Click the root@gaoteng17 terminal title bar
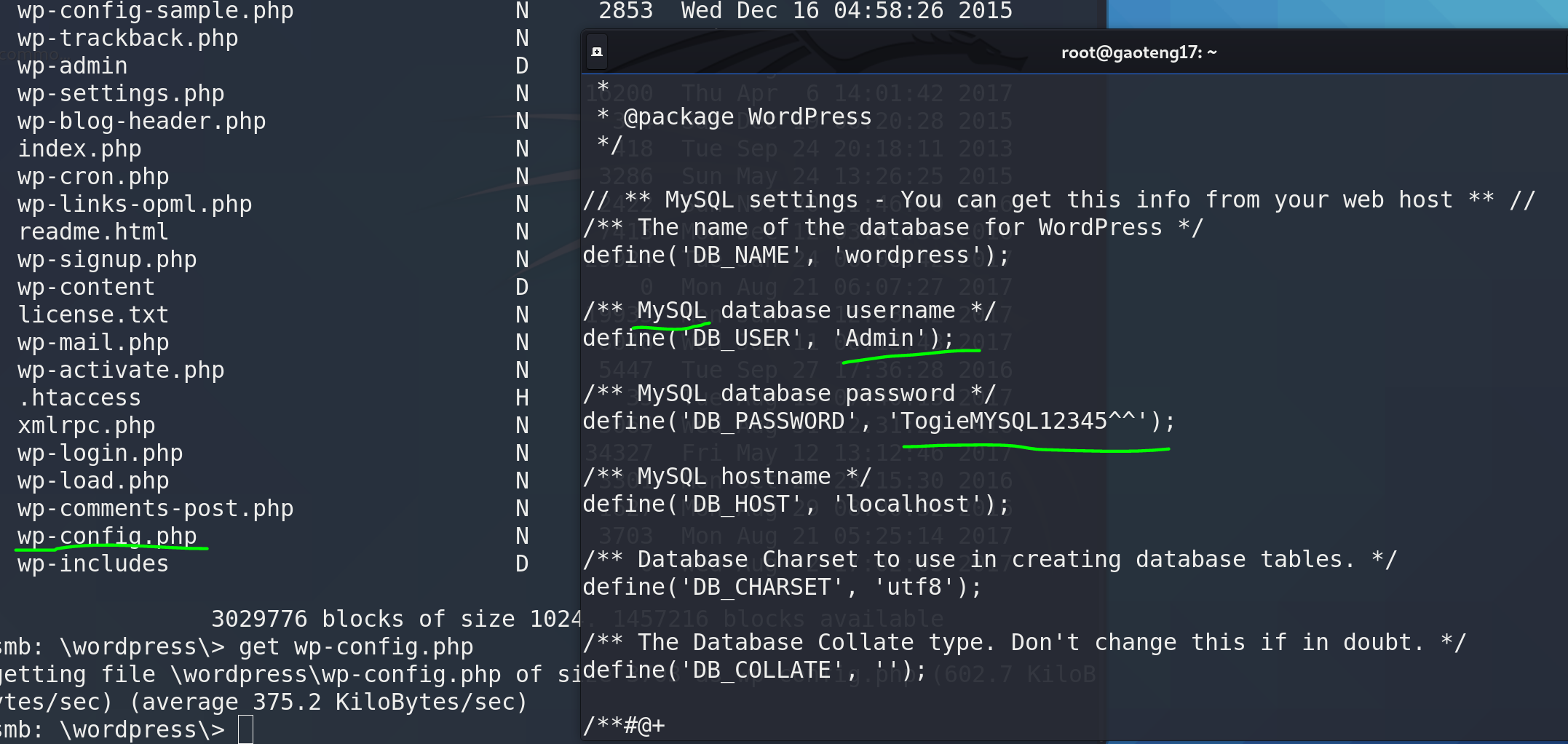This screenshot has width=1568, height=744. (1138, 52)
